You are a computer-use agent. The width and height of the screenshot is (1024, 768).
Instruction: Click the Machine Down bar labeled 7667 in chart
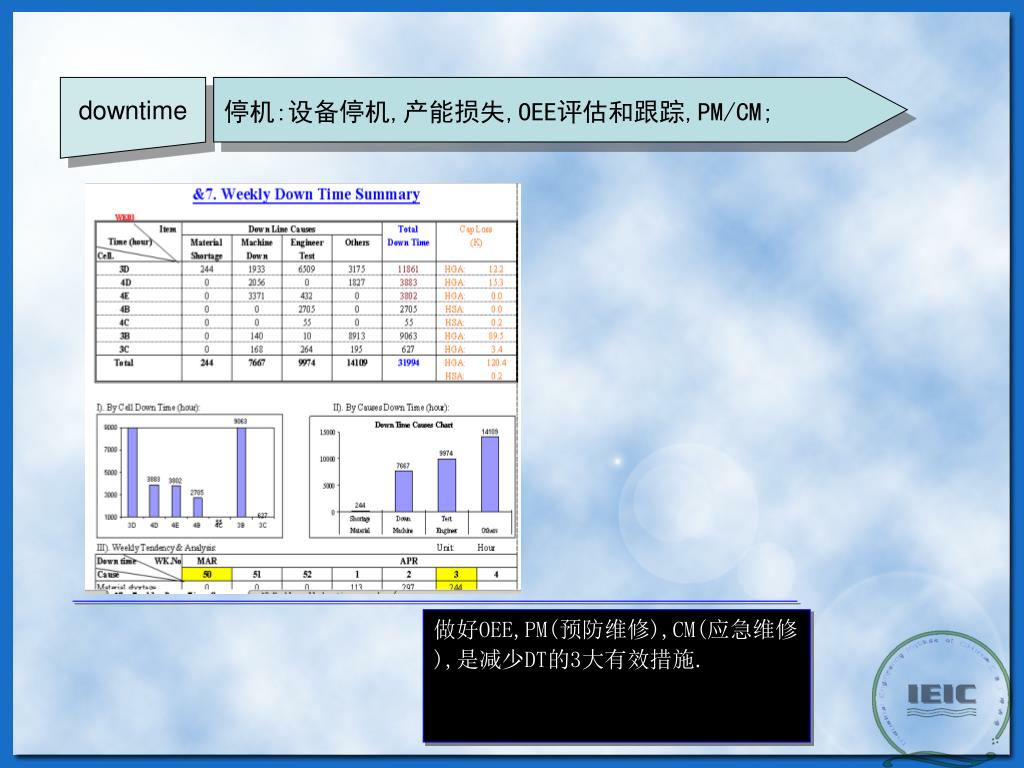404,491
